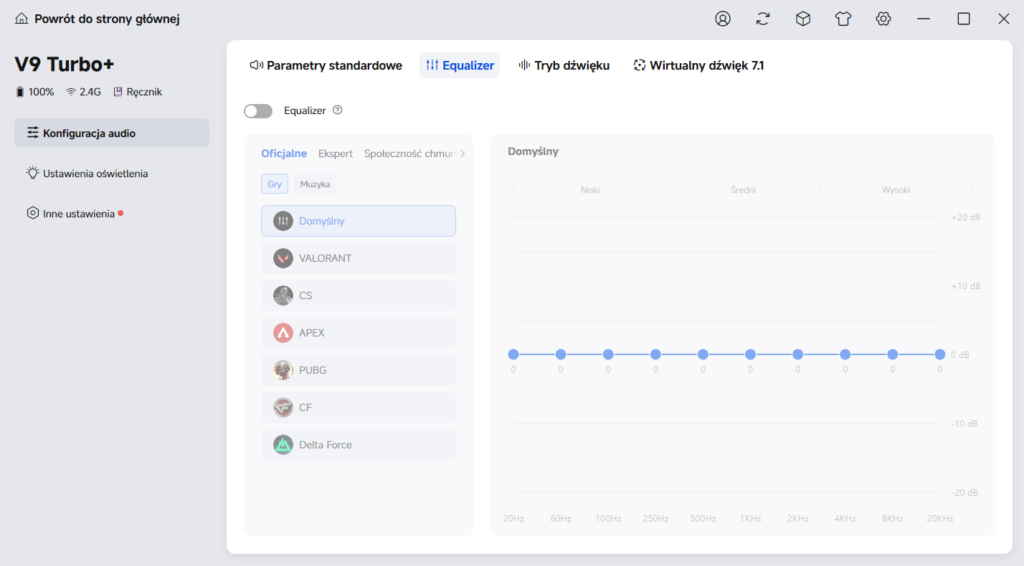Toggle the Equalizer switch on
The height and width of the screenshot is (566, 1024).
point(258,111)
